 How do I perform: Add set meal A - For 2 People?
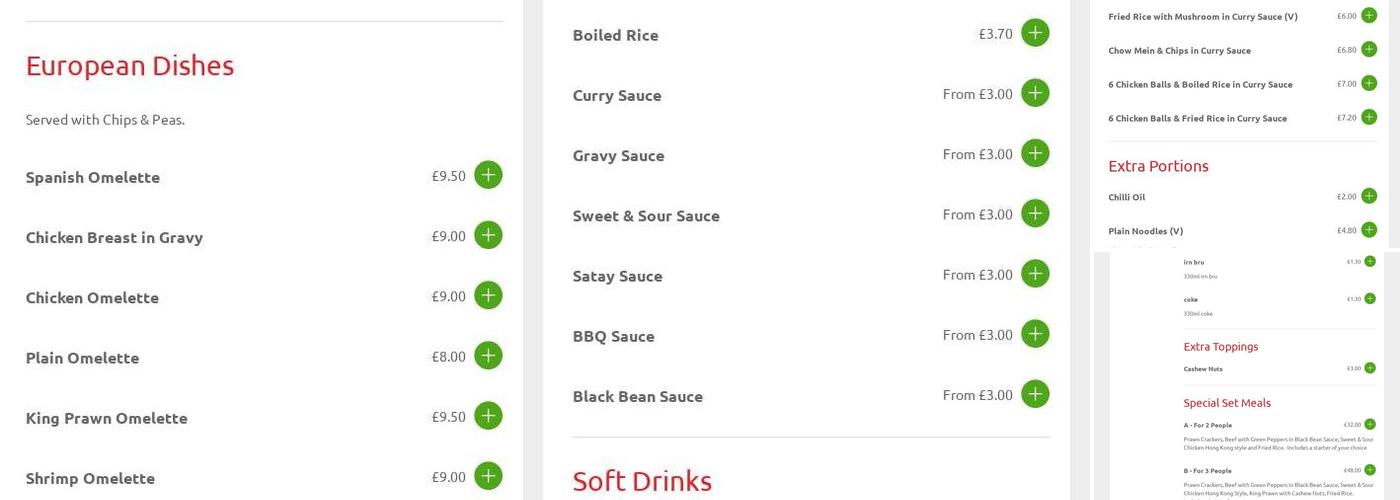coord(1369,424)
